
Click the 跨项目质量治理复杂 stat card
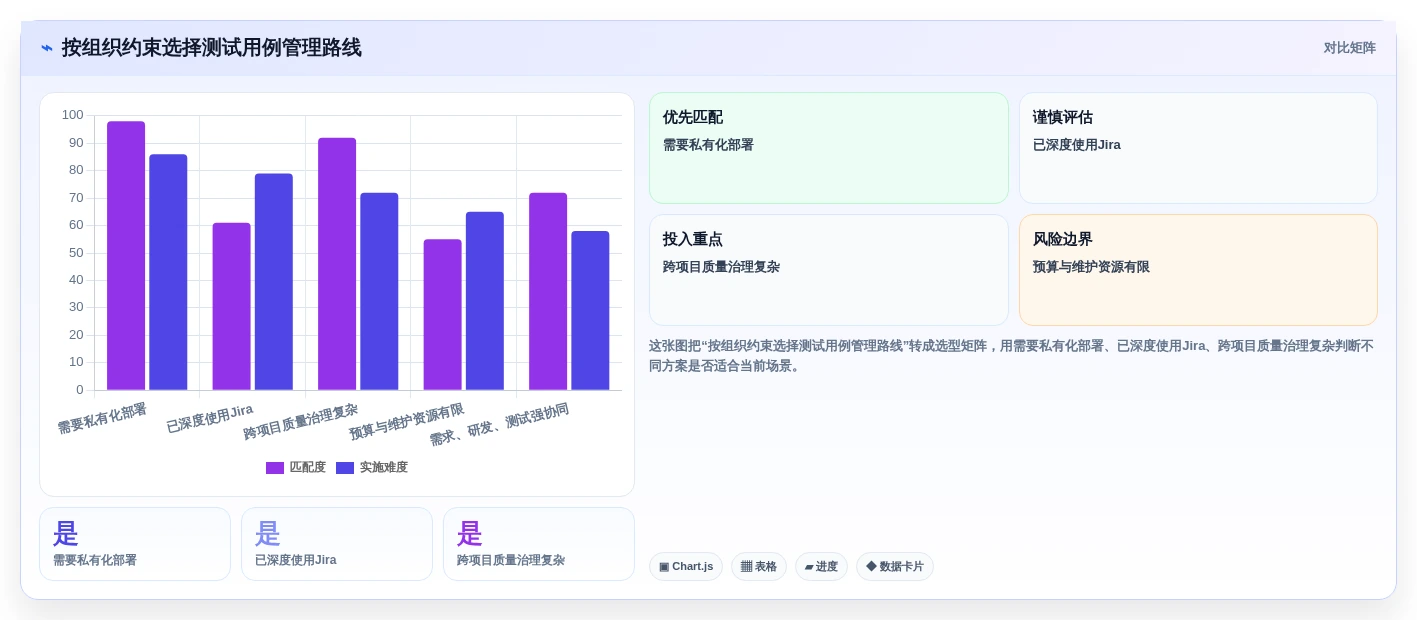point(539,544)
